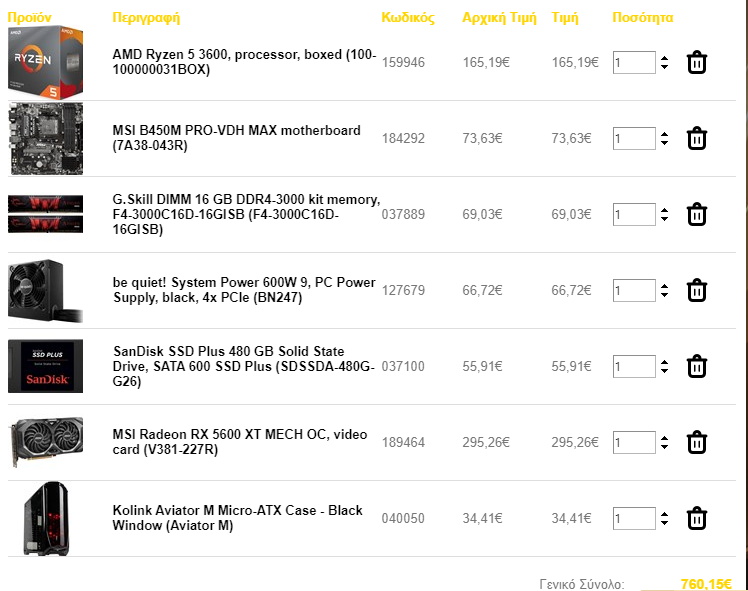Increase quantity of AMD Ryzen 5 3600
The height and width of the screenshot is (591, 748).
click(665, 58)
